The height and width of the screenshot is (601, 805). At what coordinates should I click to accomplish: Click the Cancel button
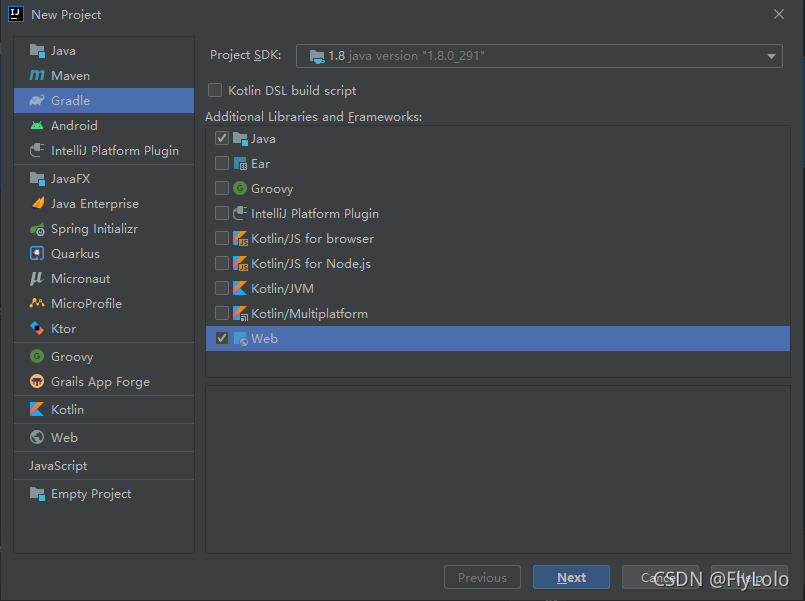660,577
